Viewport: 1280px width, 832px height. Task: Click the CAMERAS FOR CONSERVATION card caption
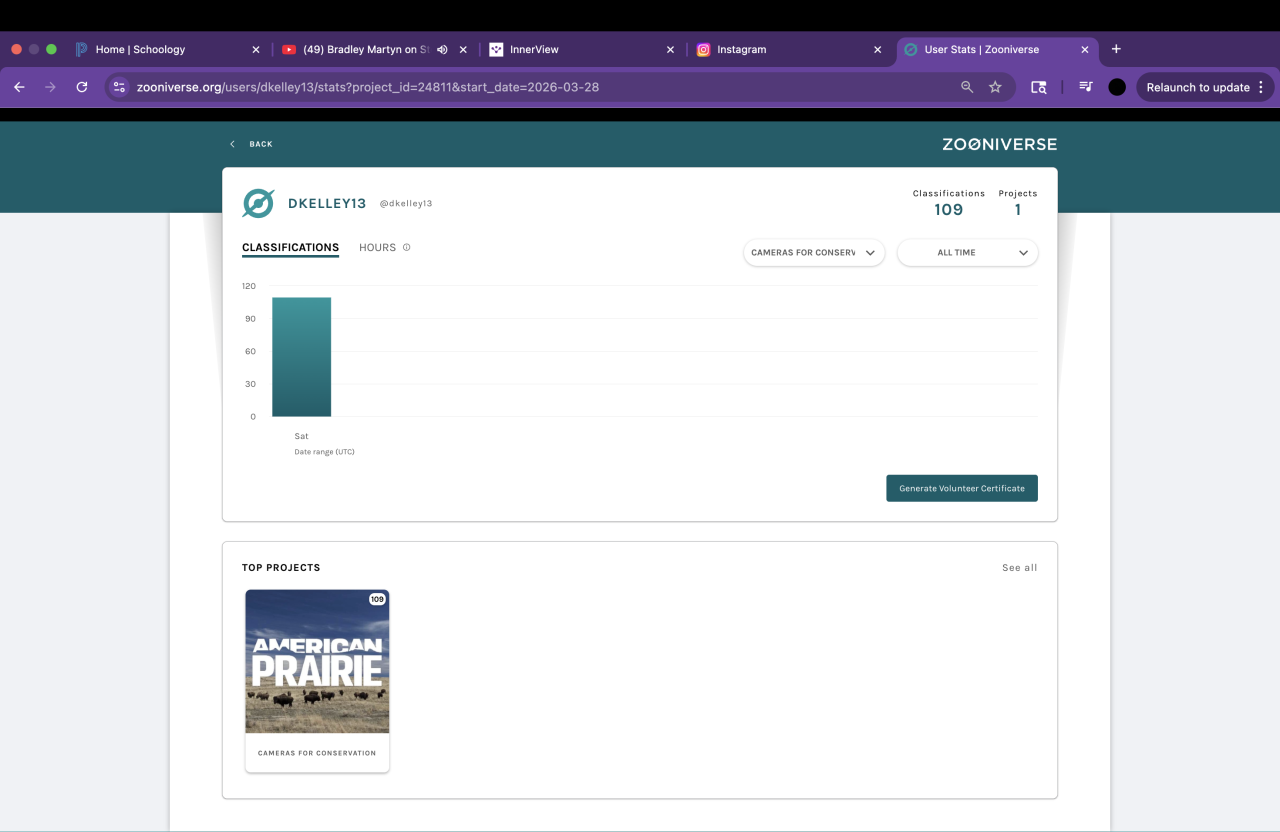(x=317, y=753)
